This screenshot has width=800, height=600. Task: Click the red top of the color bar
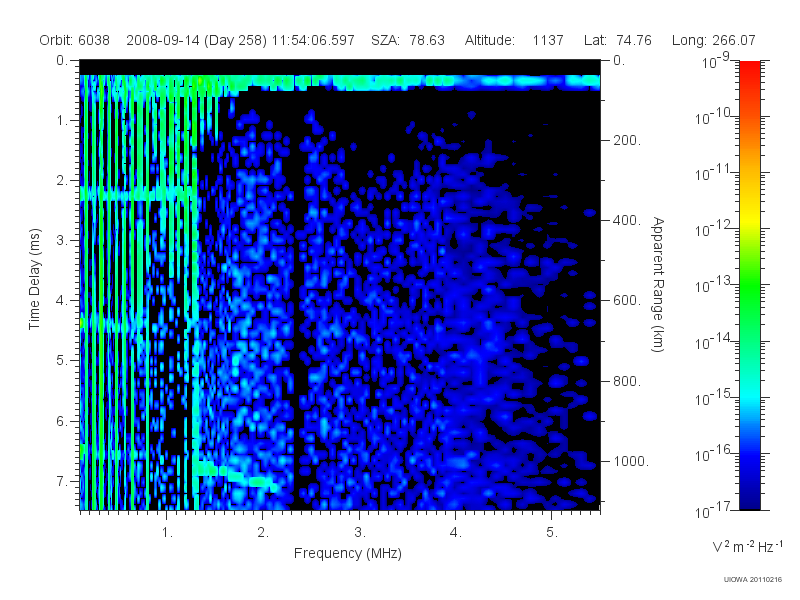pos(750,69)
